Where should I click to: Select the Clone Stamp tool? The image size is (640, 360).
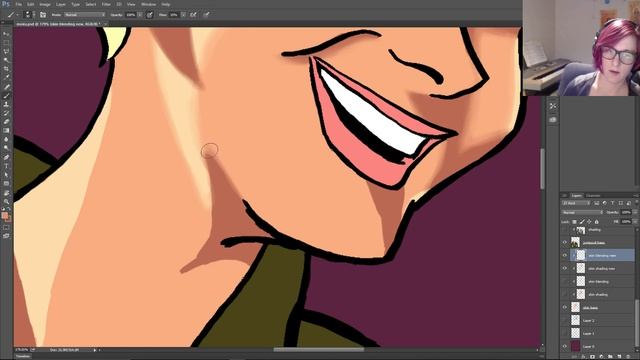point(6,104)
